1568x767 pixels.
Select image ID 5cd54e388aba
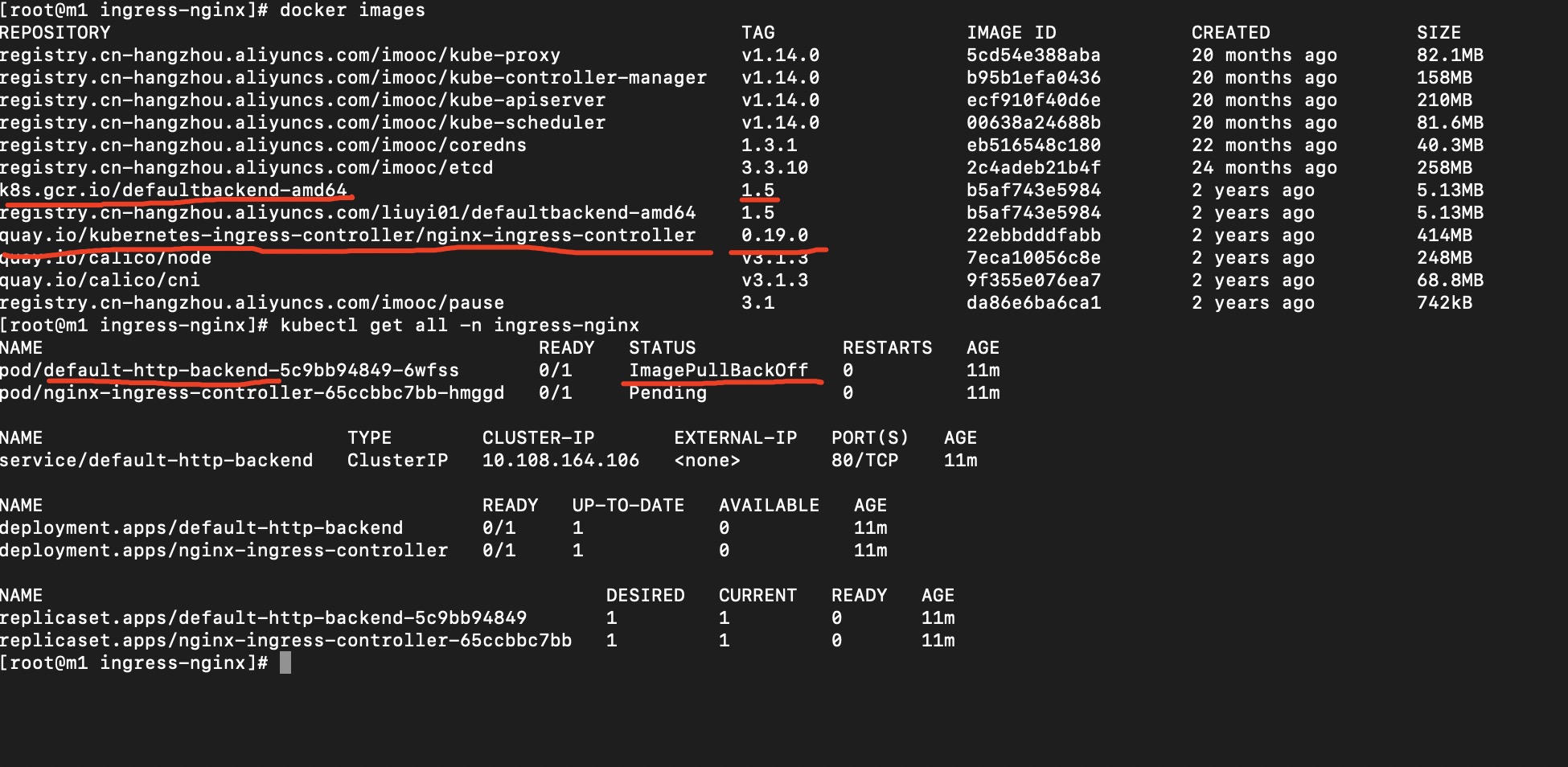tap(1033, 55)
